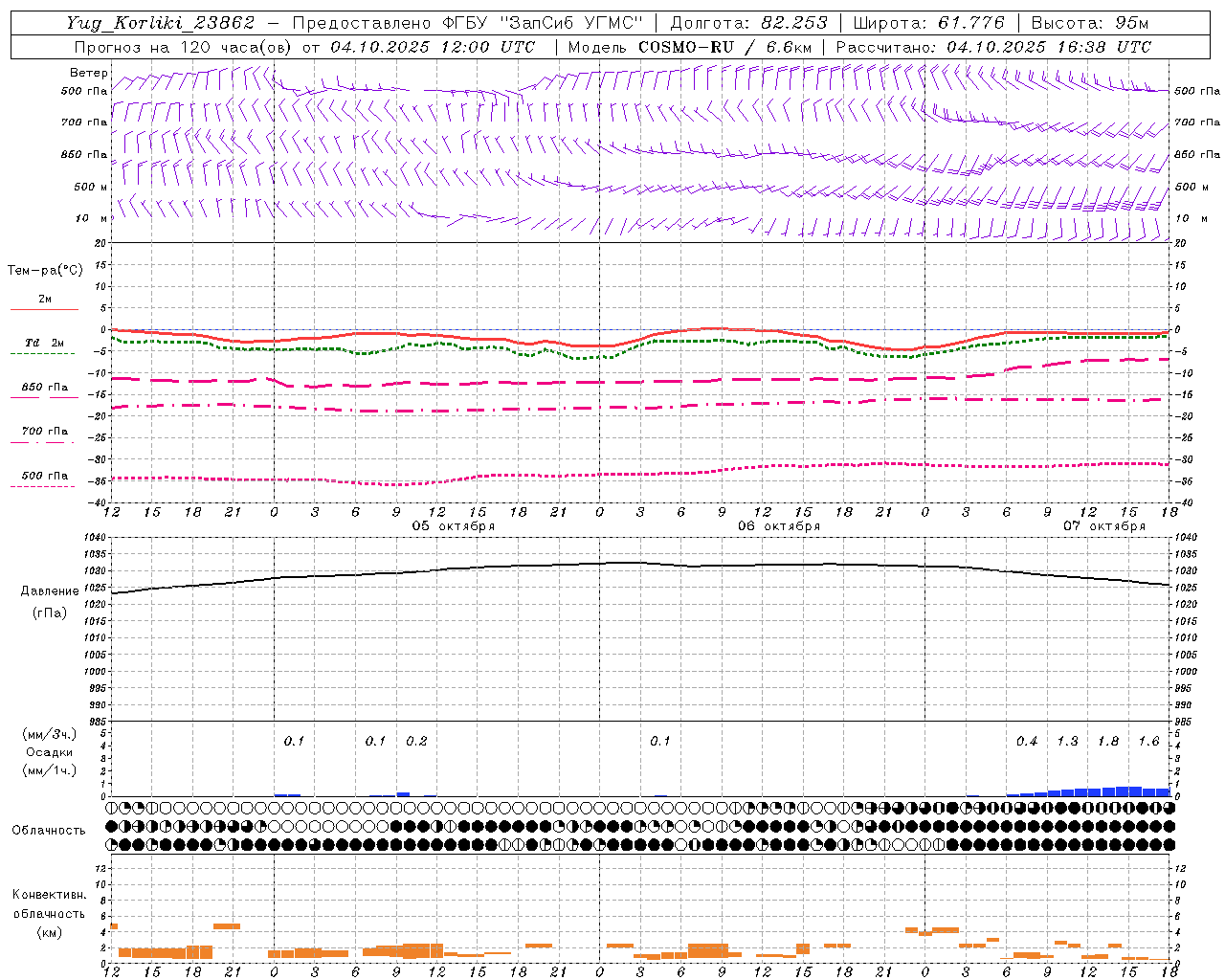This screenshot has width=1225, height=980.
Task: Click the 1.6 precipitation amount value
Action: tap(1148, 741)
